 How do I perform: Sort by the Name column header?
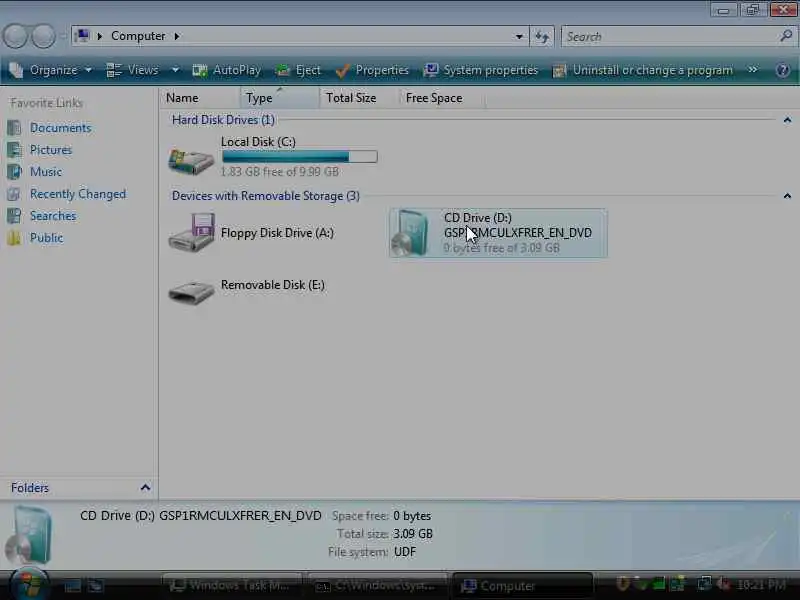(201, 97)
